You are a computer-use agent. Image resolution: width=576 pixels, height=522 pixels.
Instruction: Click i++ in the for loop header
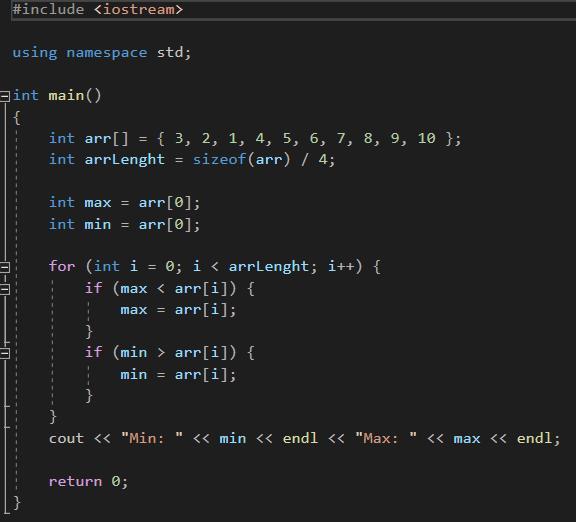pos(341,266)
